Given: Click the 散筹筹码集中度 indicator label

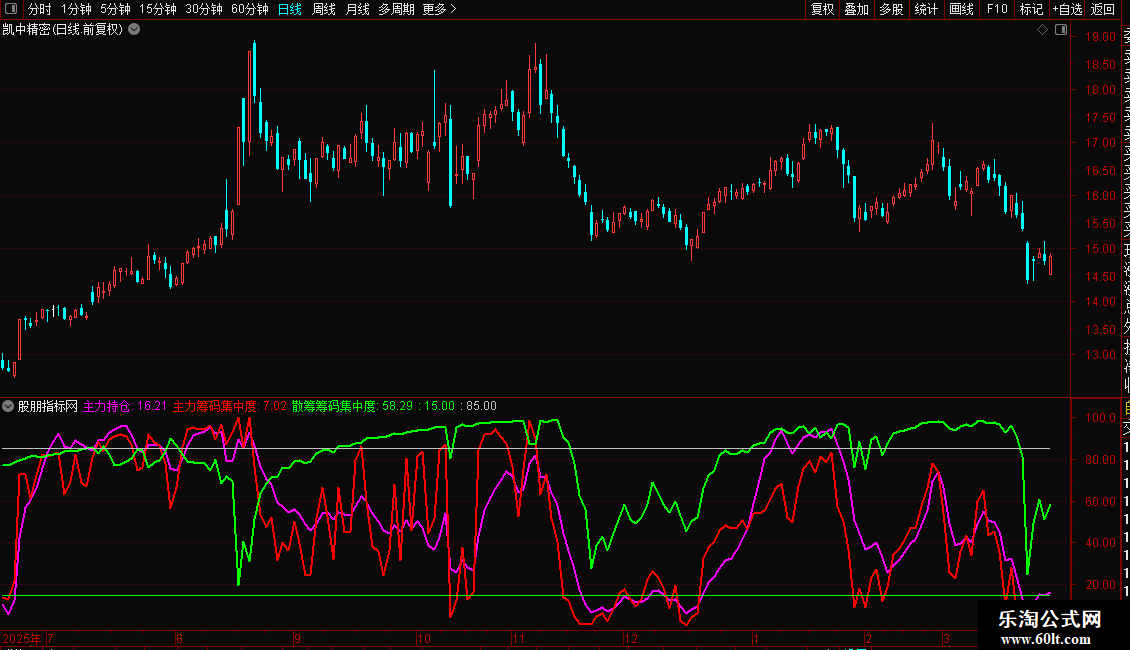Looking at the screenshot, I should coord(352,406).
